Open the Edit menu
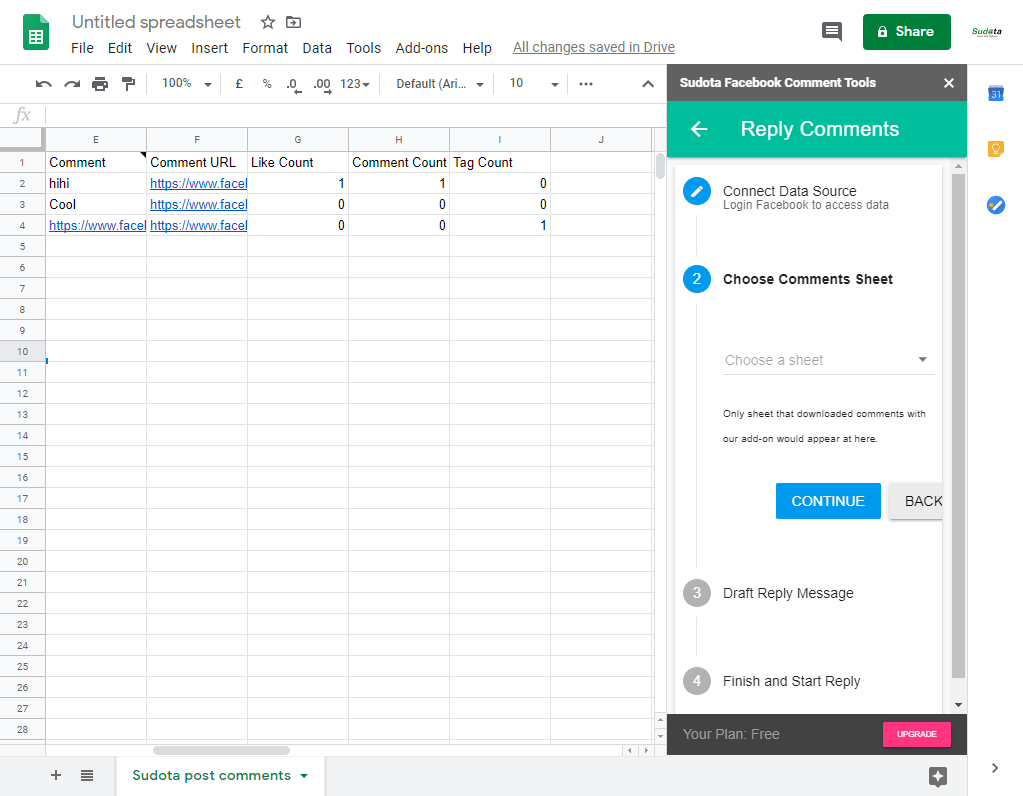The height and width of the screenshot is (796, 1023). [120, 48]
